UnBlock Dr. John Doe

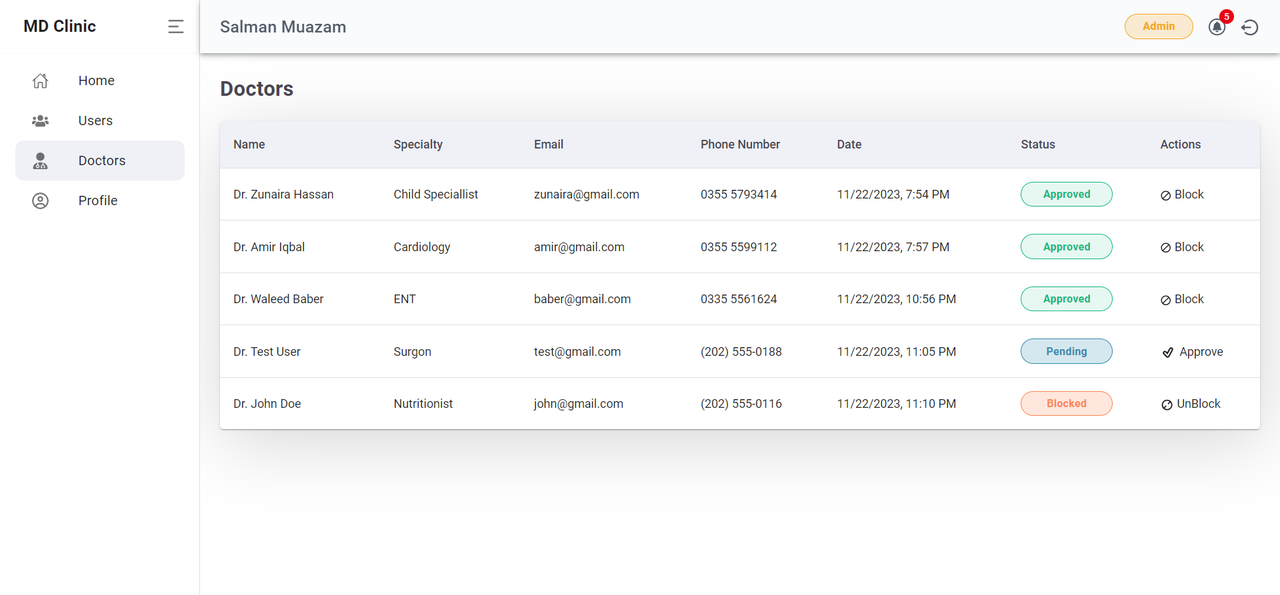(x=1191, y=404)
